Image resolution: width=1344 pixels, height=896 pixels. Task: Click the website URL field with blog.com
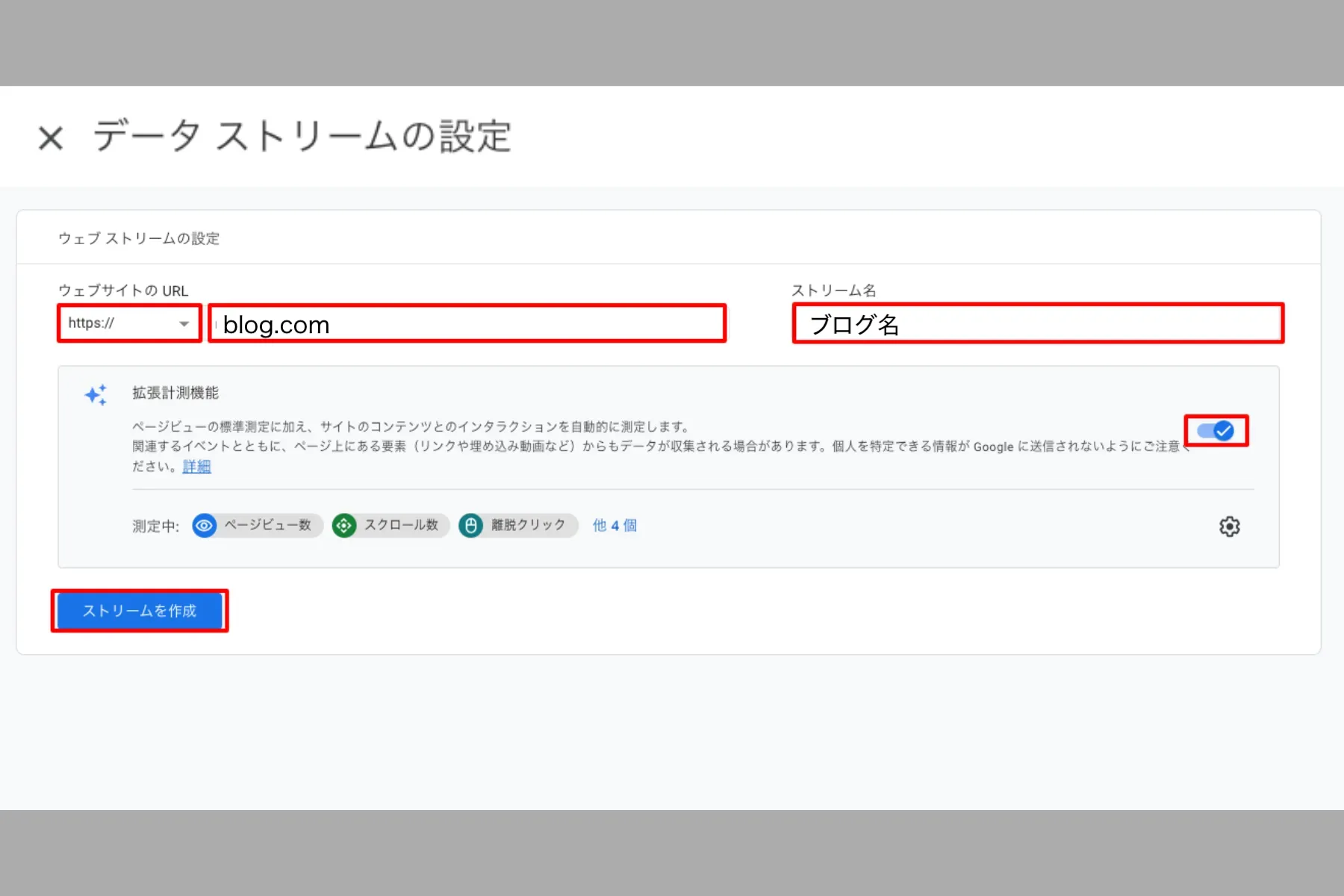(467, 323)
